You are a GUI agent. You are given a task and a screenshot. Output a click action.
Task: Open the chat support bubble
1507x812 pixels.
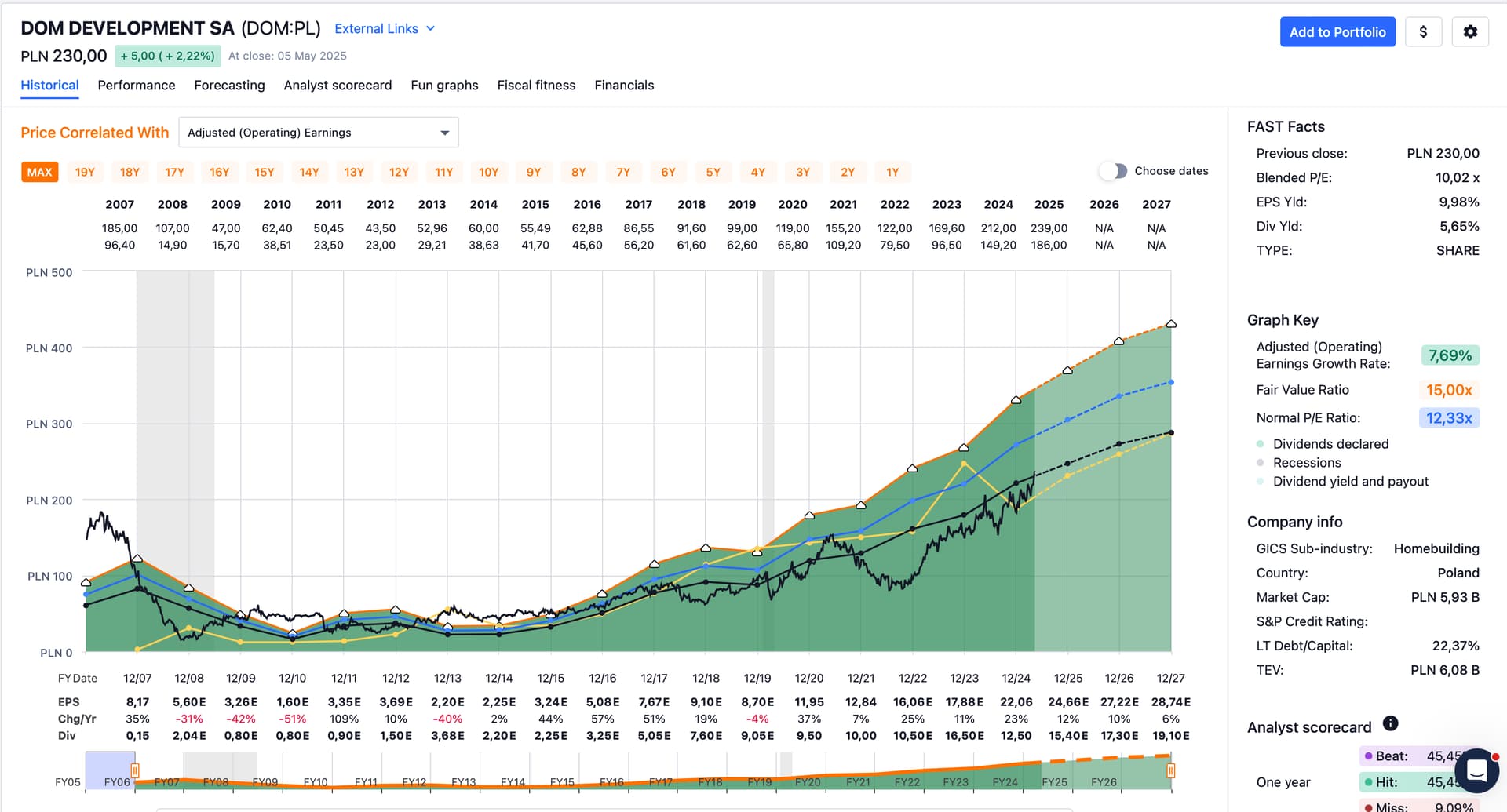[x=1476, y=771]
